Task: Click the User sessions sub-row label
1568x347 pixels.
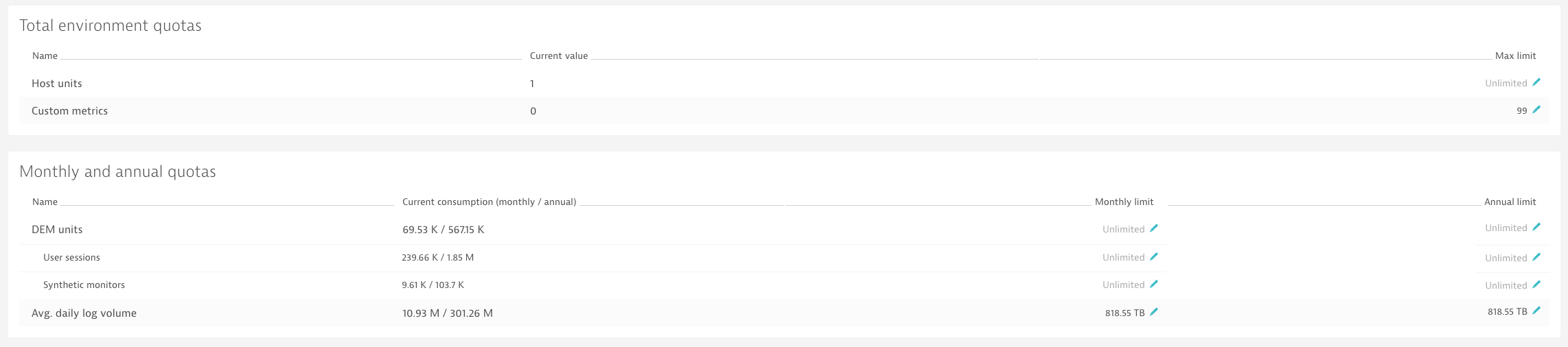Action: coord(71,258)
